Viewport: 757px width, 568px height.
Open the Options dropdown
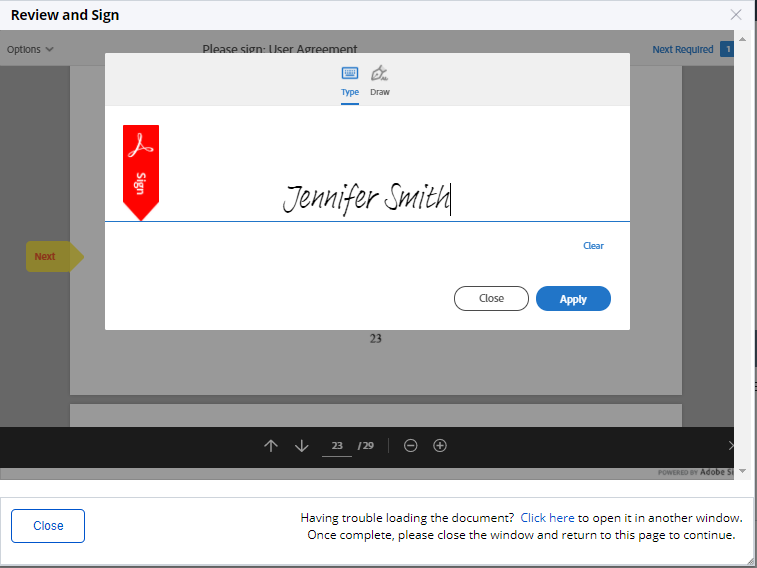[x=30, y=49]
